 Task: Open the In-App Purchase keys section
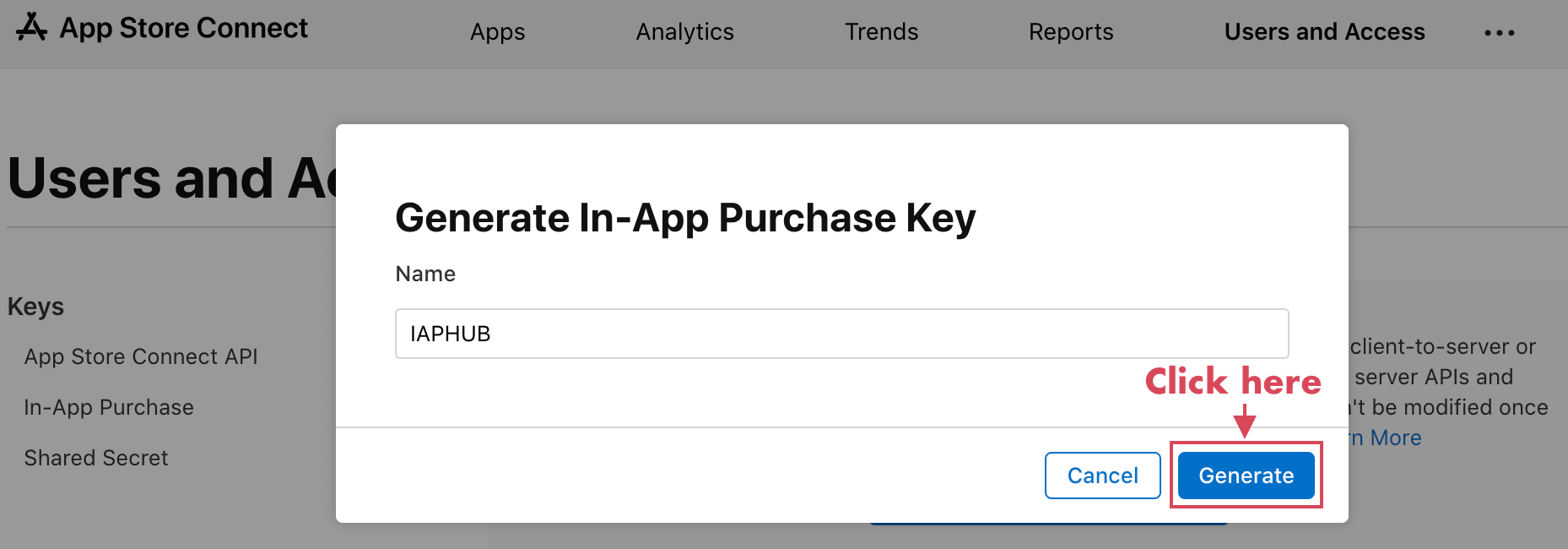[x=109, y=407]
